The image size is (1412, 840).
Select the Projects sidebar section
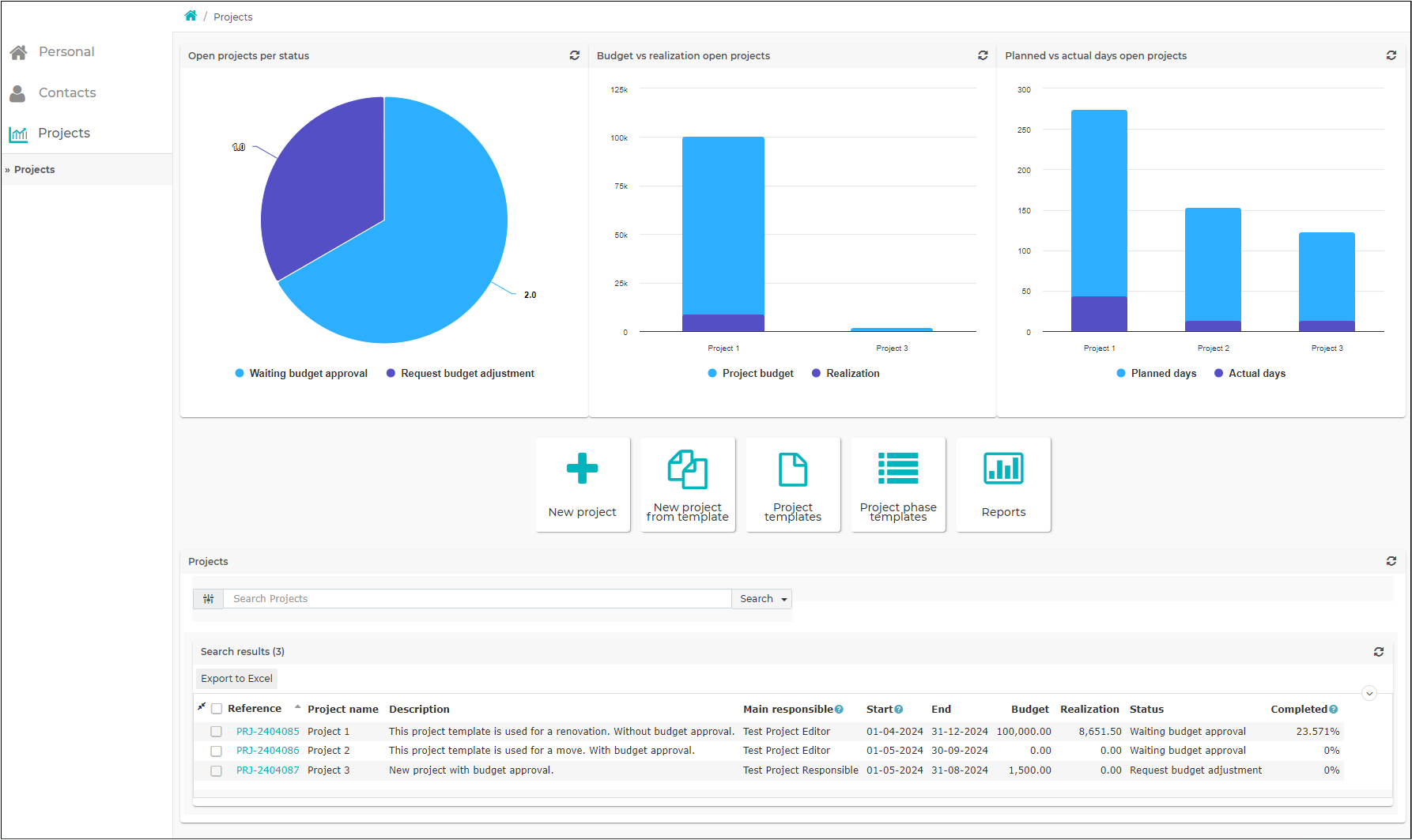[64, 134]
